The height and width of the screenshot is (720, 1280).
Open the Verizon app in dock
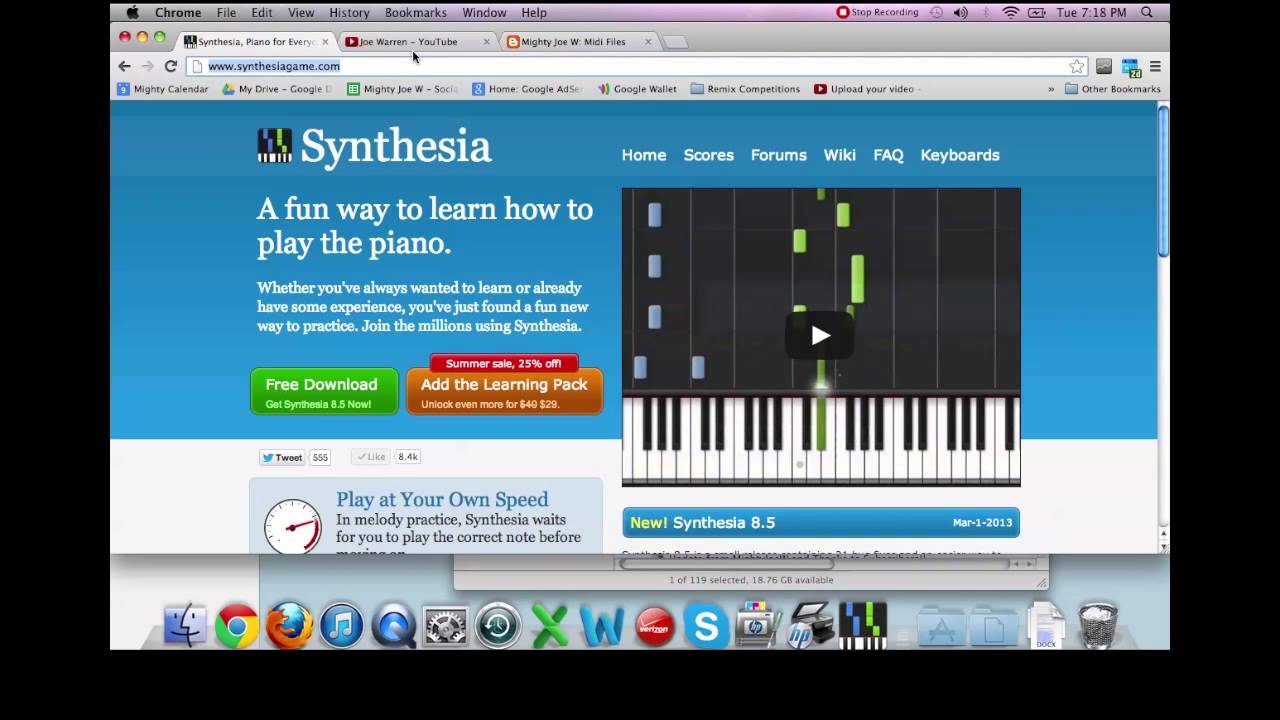tap(654, 627)
